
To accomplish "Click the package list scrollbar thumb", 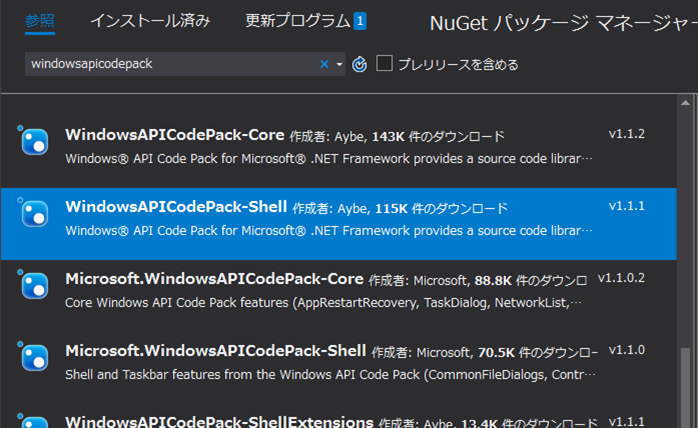I will (686, 387).
